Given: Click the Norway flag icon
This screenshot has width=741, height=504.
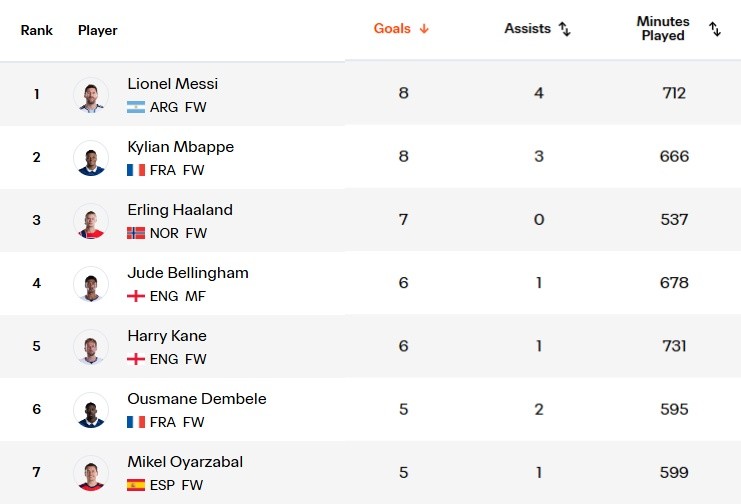Looking at the screenshot, I should 136,233.
